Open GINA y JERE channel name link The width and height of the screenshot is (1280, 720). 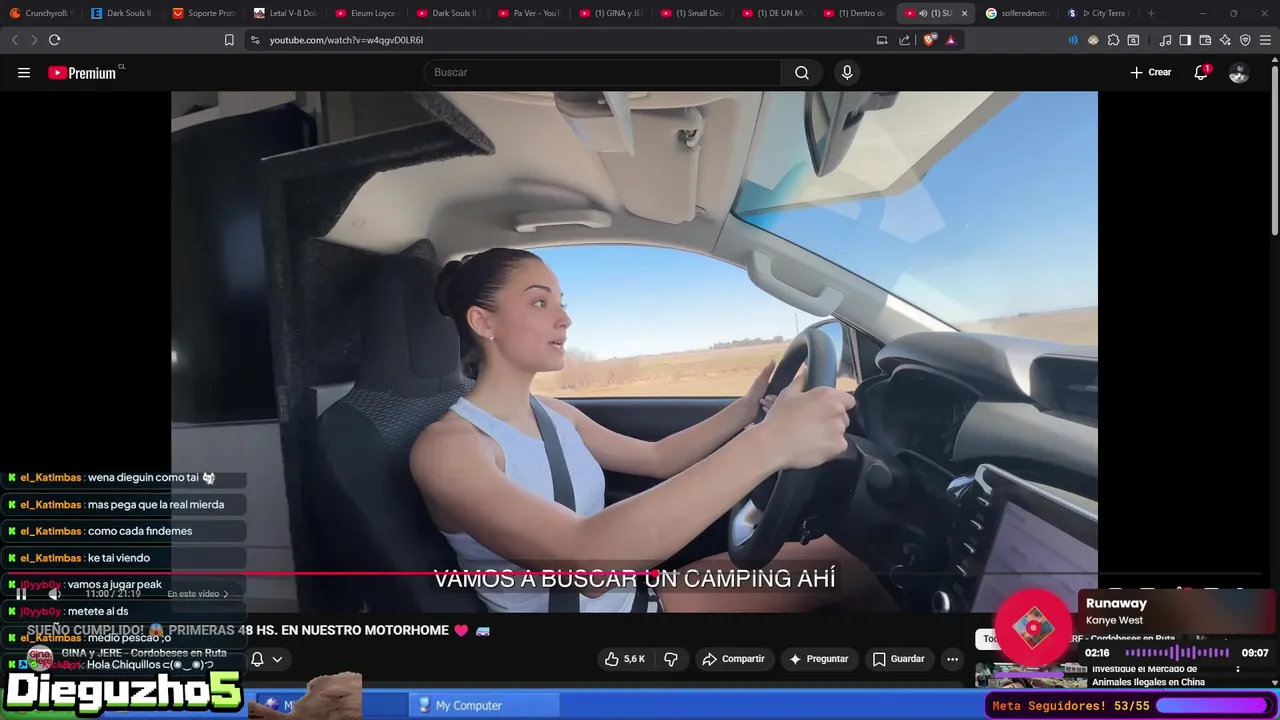[x=143, y=653]
